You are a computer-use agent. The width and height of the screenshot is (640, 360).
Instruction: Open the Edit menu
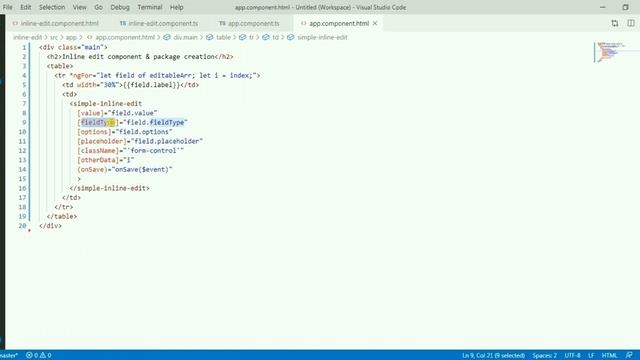coord(25,7)
